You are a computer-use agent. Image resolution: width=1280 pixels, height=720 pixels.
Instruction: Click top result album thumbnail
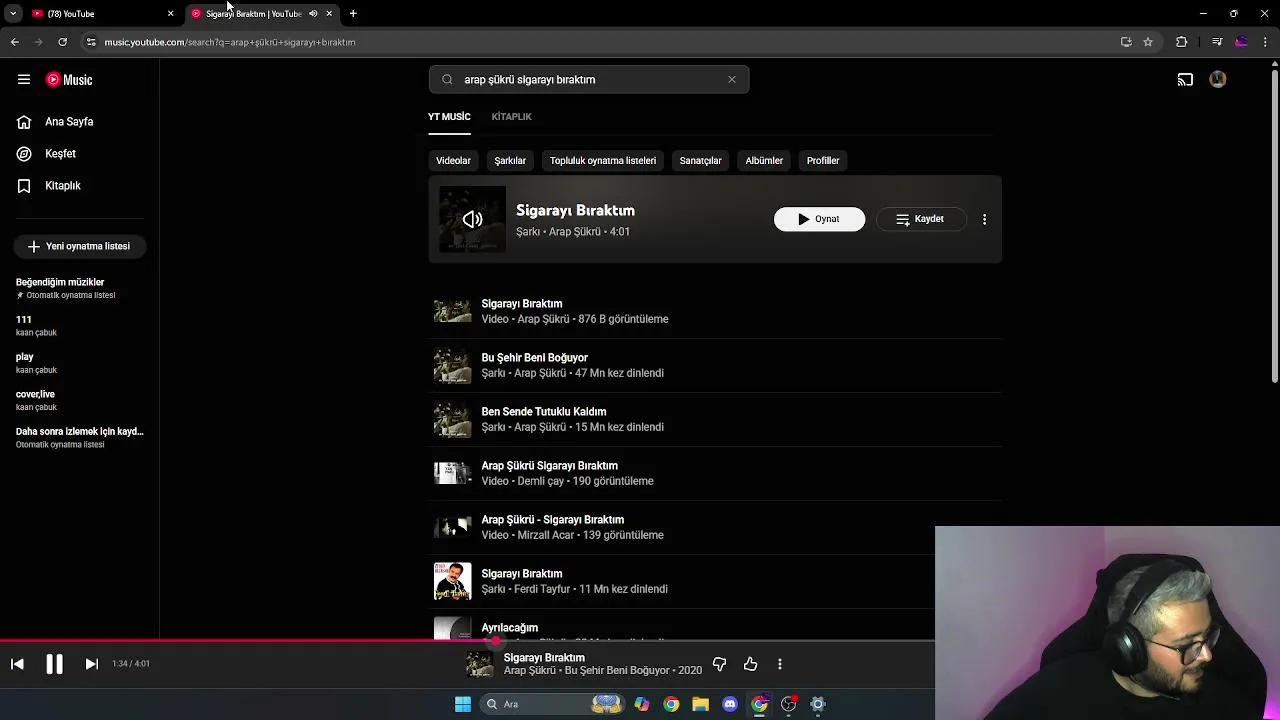coord(472,219)
